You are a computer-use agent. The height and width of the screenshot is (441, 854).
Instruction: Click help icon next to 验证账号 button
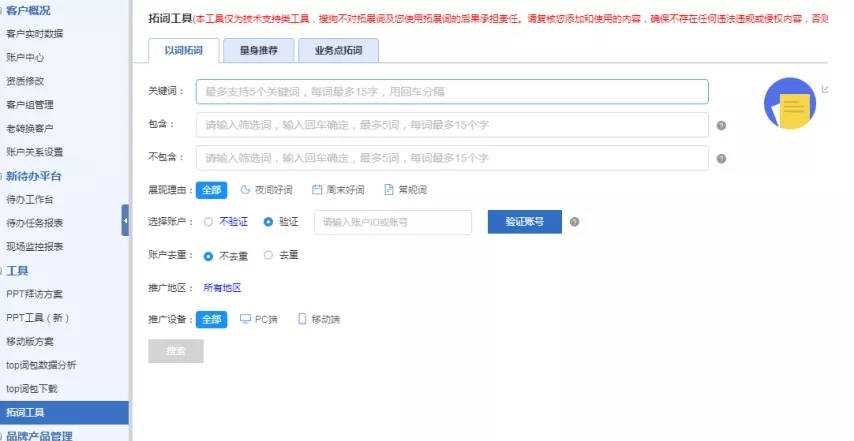[x=574, y=222]
